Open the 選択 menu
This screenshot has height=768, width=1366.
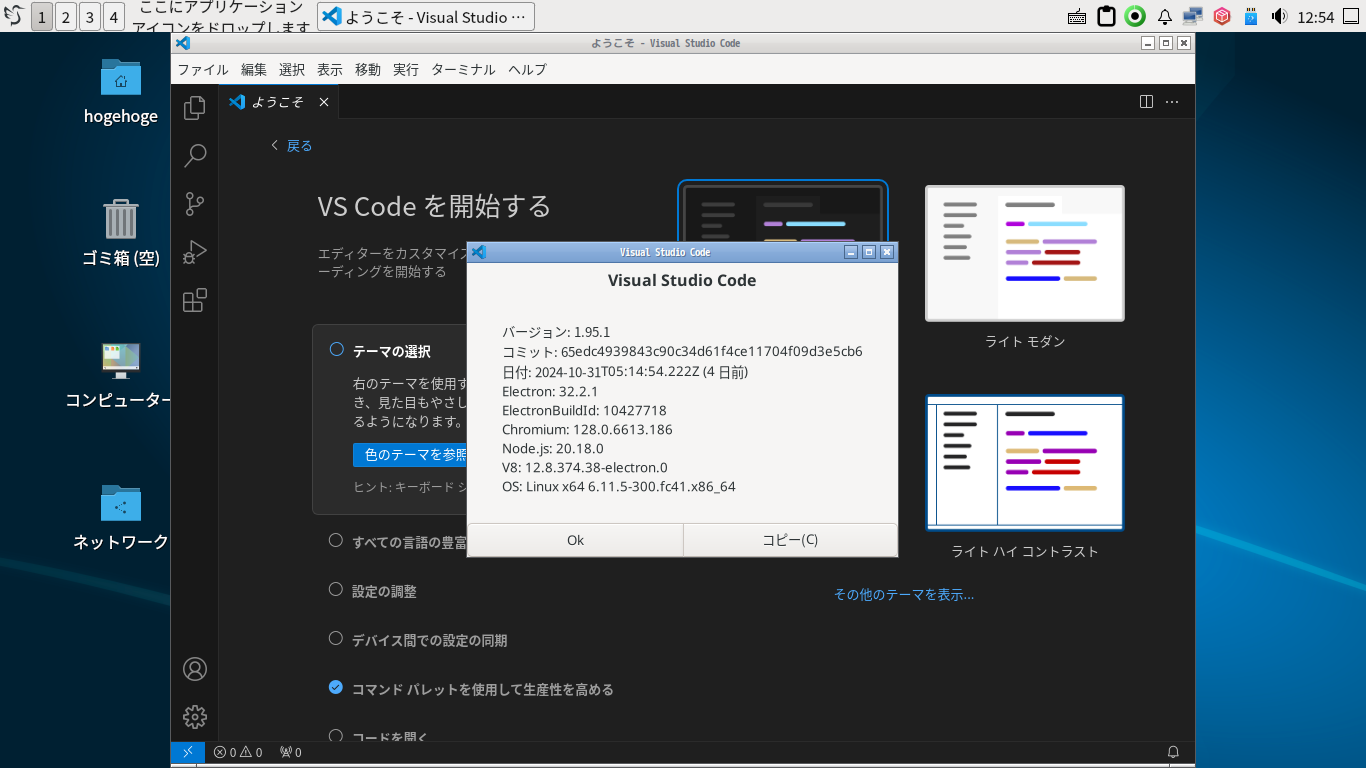[x=292, y=69]
